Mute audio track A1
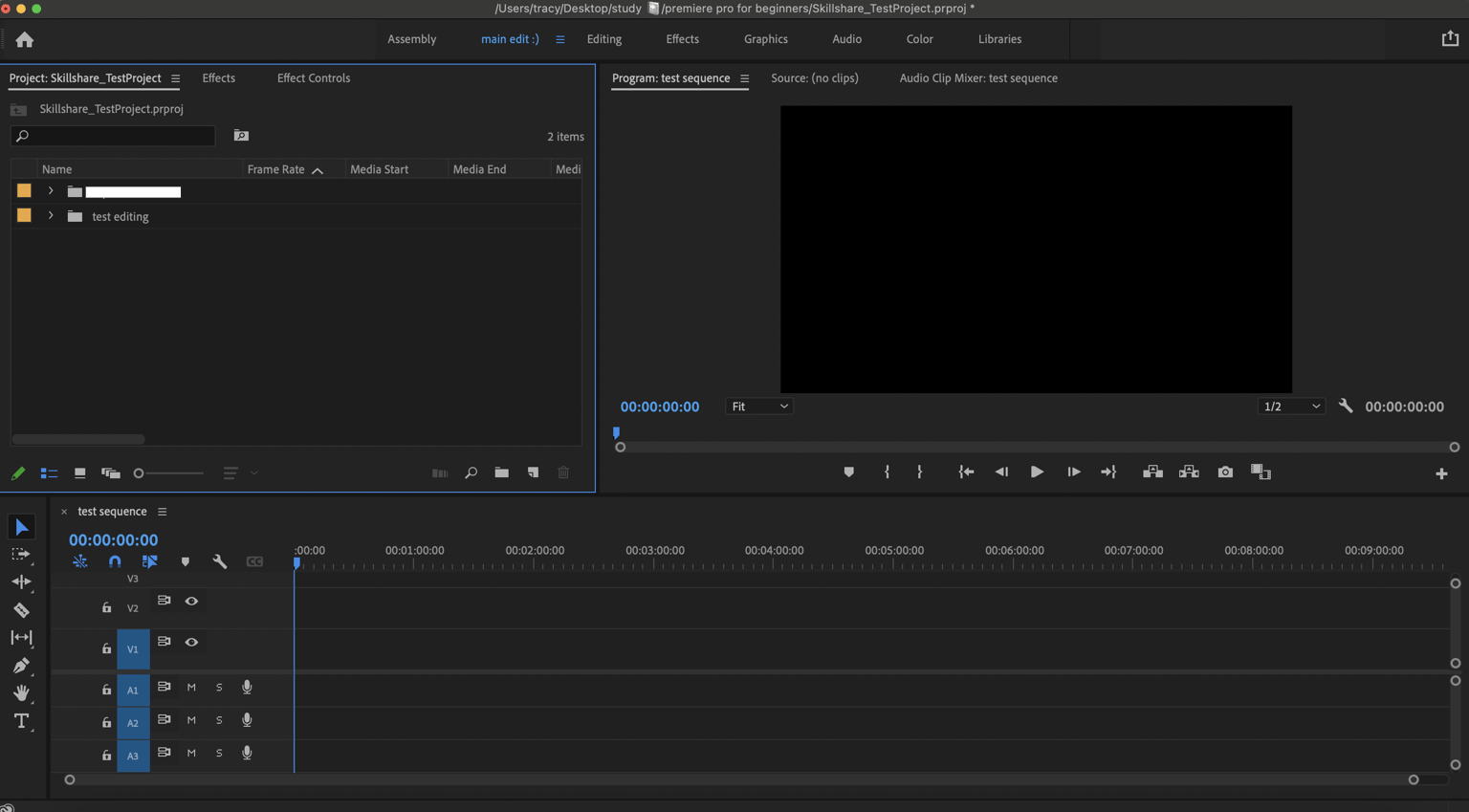Image resolution: width=1469 pixels, height=812 pixels. [191, 688]
